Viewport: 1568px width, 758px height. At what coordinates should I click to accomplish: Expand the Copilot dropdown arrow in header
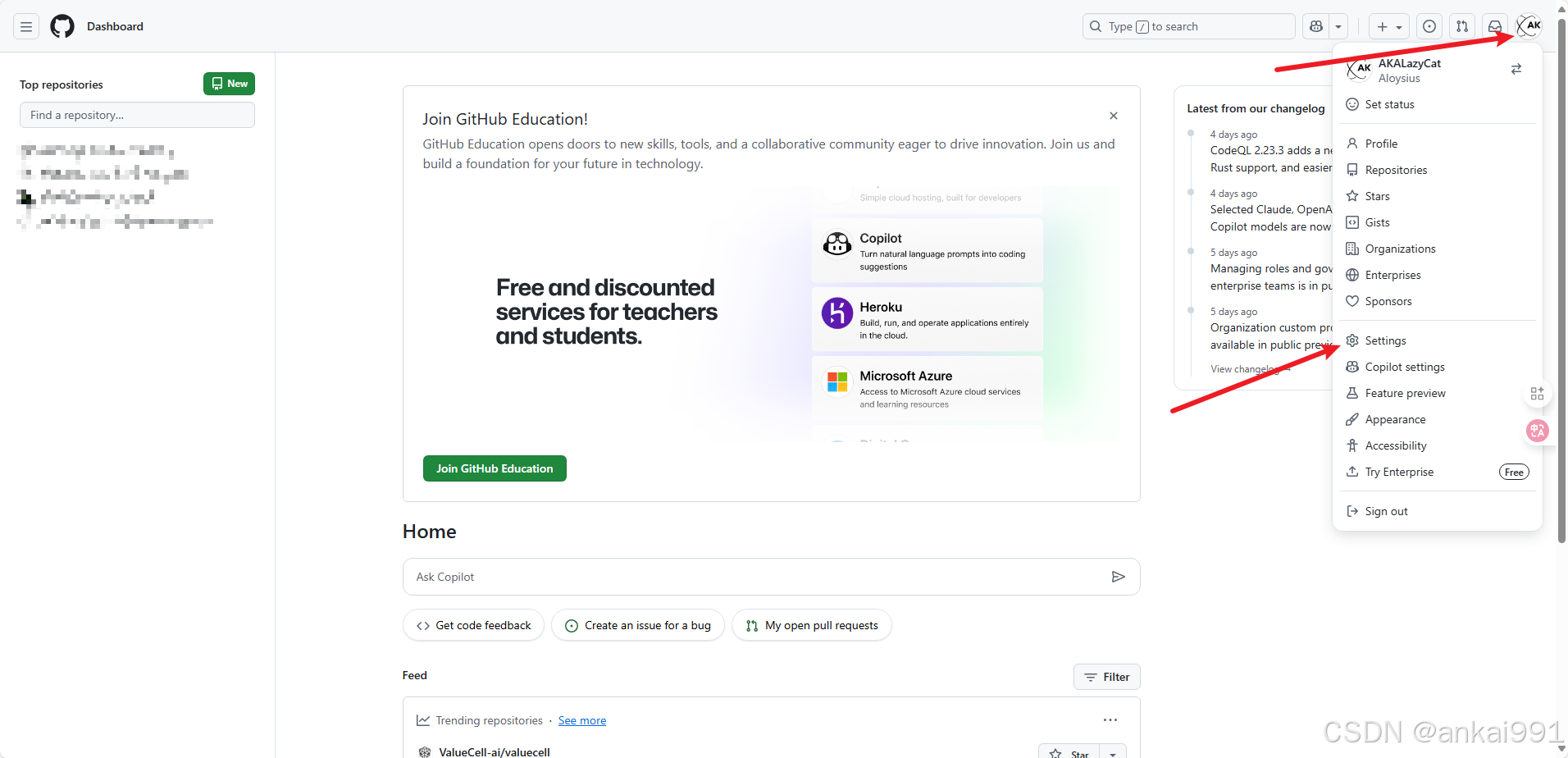click(x=1338, y=26)
